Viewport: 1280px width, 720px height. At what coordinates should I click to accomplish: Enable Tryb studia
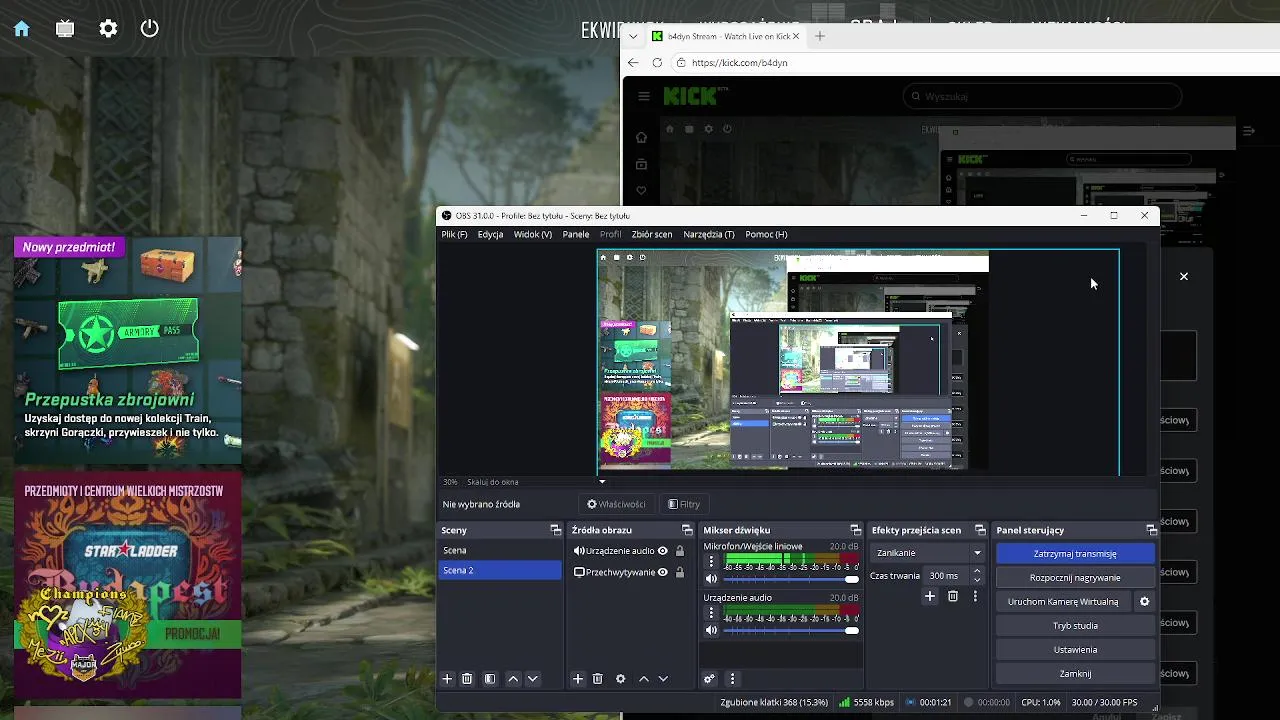pos(1075,625)
